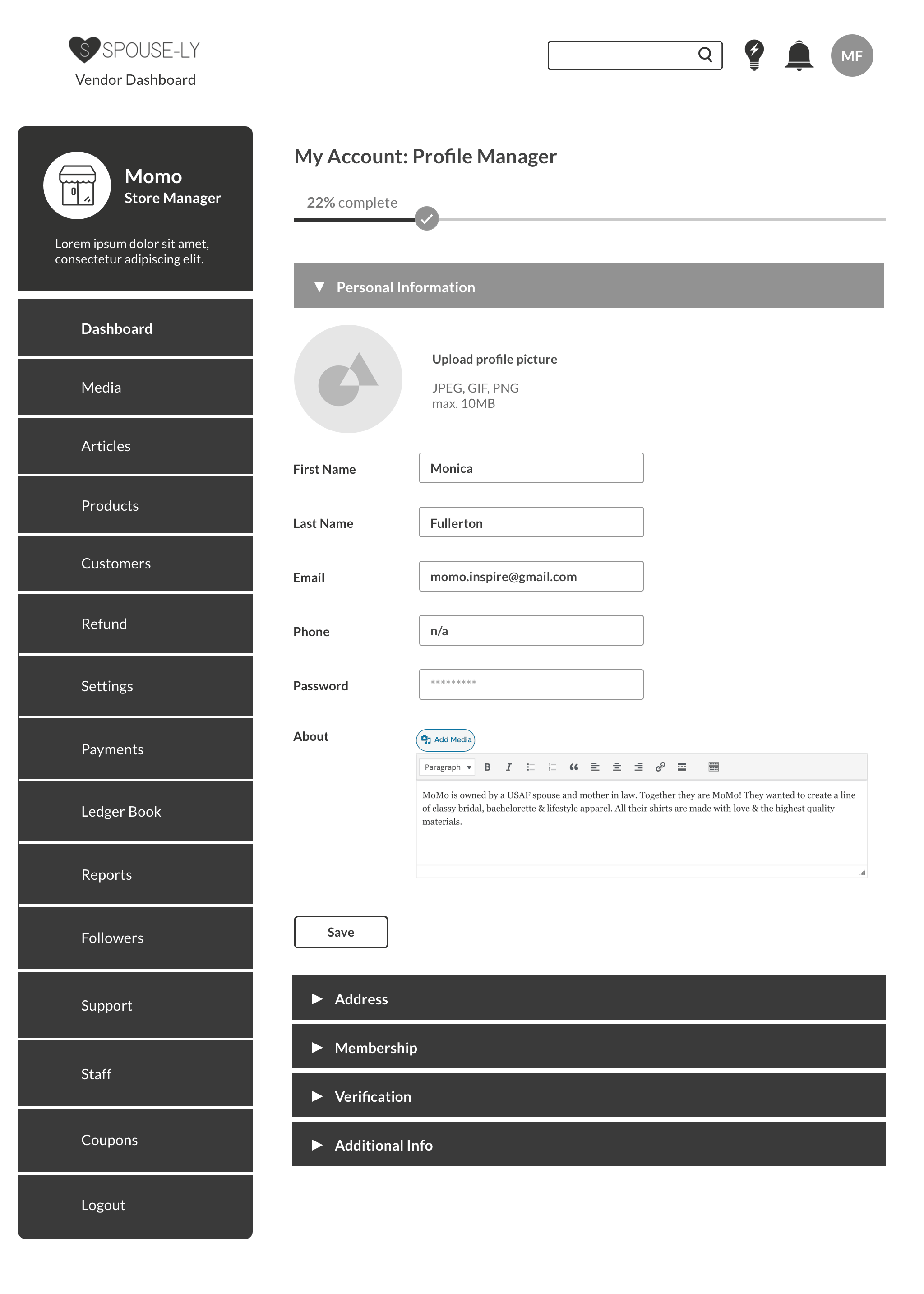Screen dimensions: 924x1294
Task: Expand the Additional Info section
Action: pyautogui.click(x=589, y=1144)
